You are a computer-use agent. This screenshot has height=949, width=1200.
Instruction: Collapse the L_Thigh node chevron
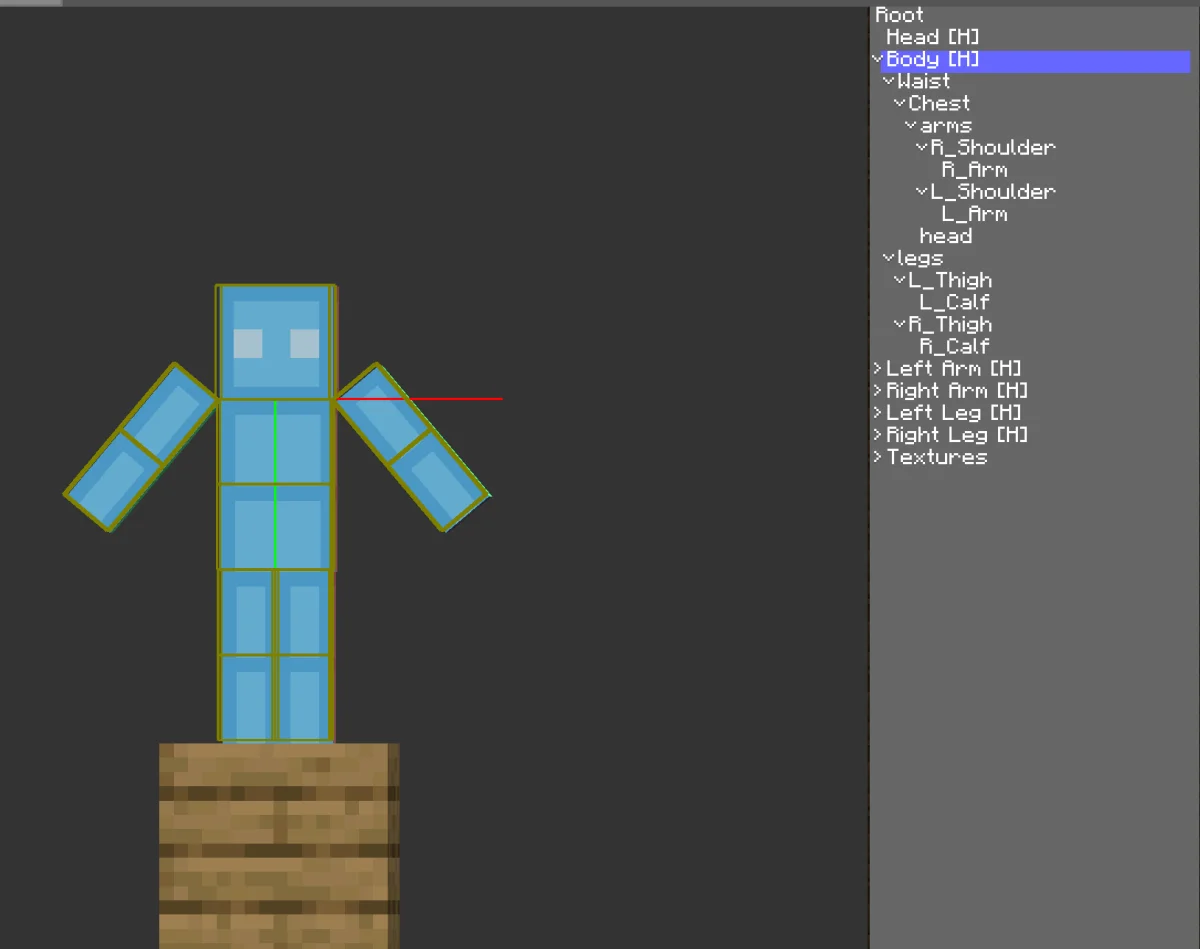tap(900, 280)
